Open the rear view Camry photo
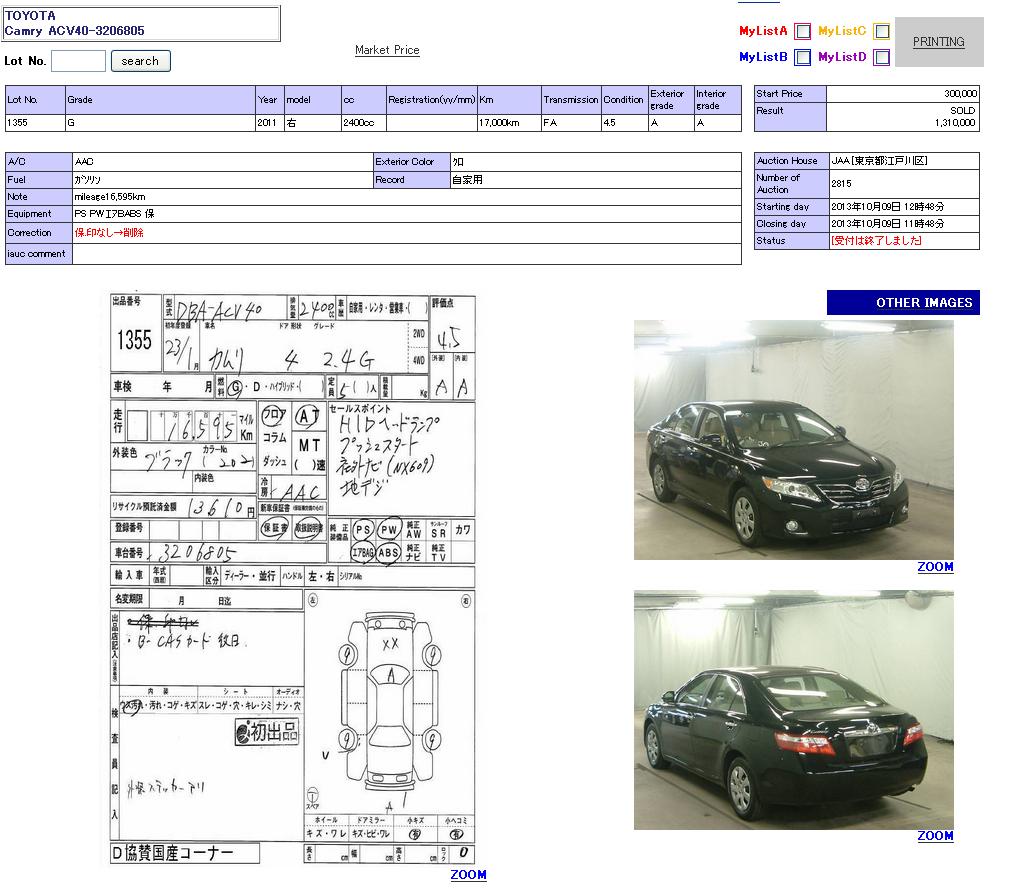1021x890 pixels. pyautogui.click(x=793, y=709)
